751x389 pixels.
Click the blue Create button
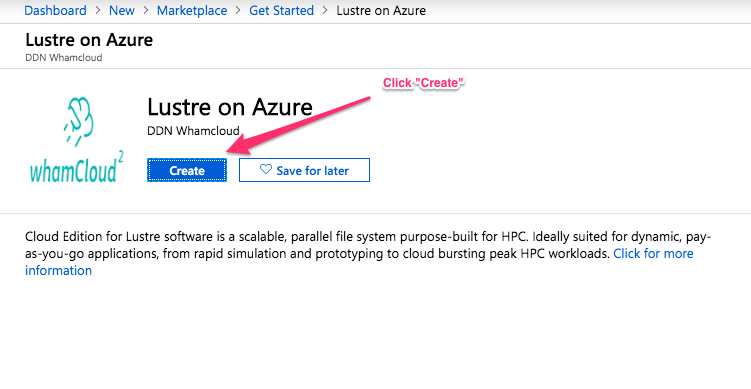(187, 171)
